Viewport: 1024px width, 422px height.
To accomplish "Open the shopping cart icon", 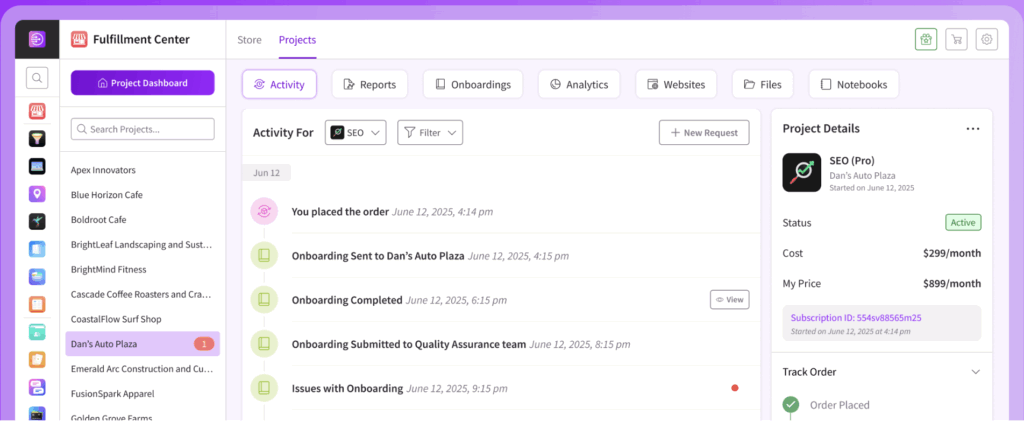I will (956, 39).
